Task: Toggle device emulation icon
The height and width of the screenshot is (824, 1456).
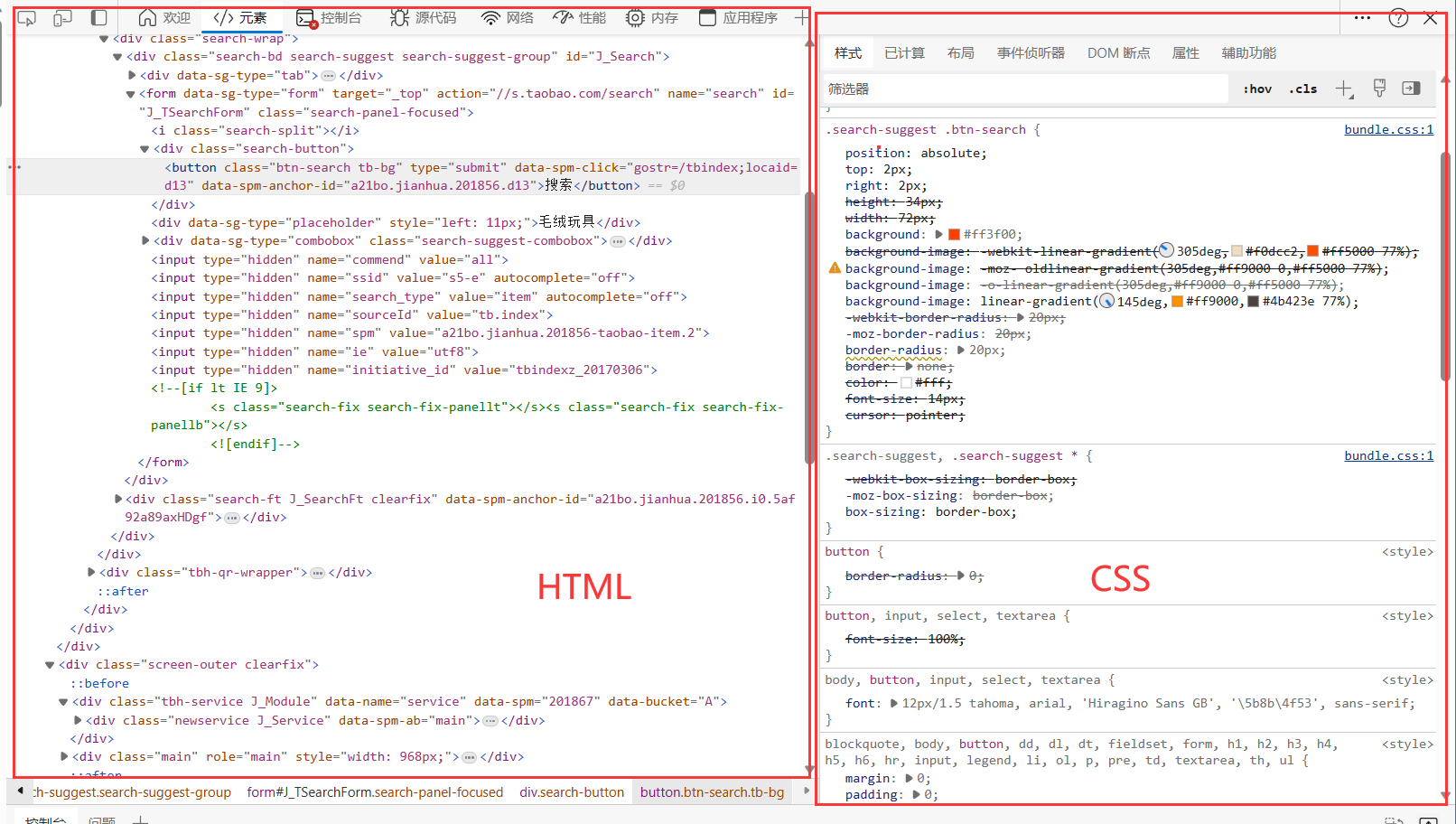Action: (62, 18)
